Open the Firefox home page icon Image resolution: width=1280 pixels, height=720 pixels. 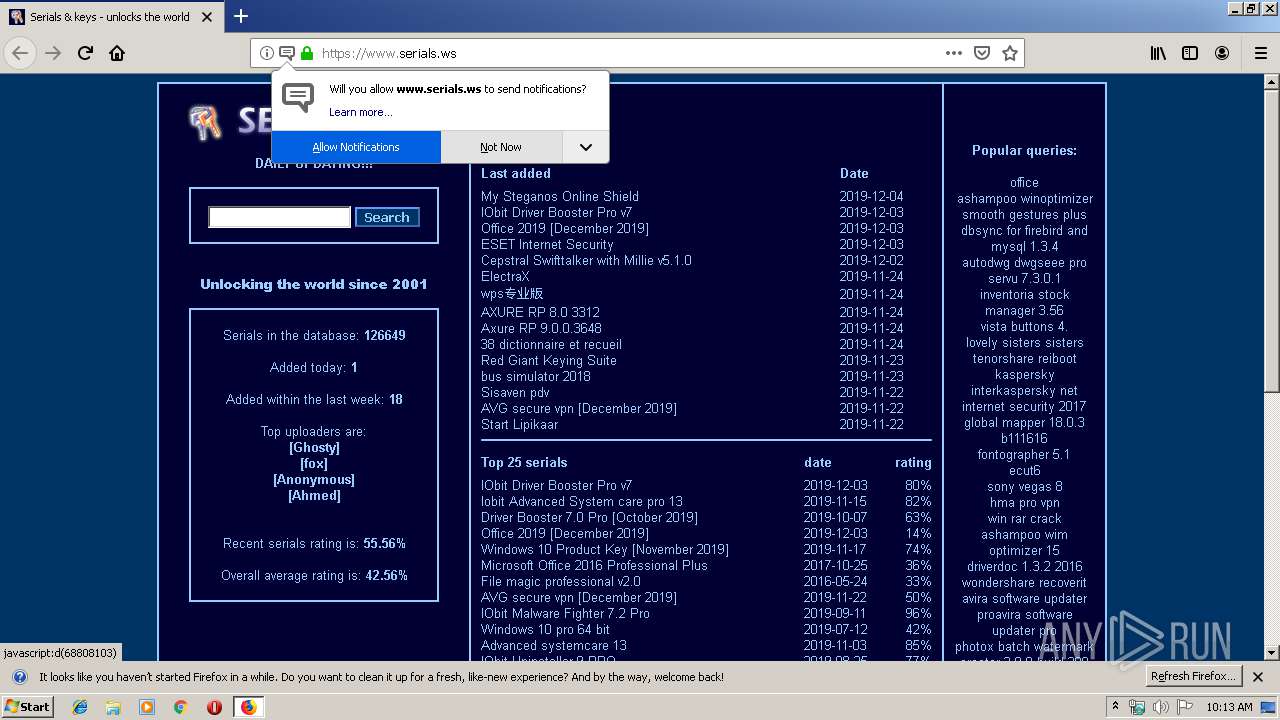(117, 53)
